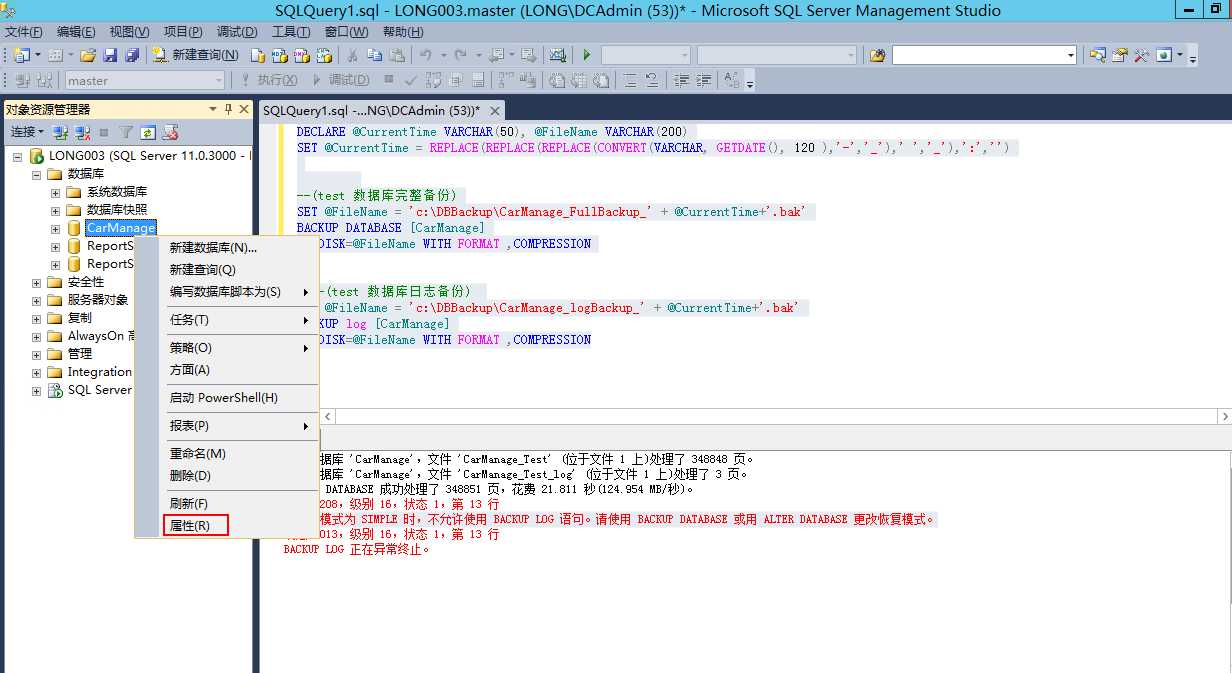Choose 删除(D) in context menu
1232x673 pixels.
click(x=227, y=476)
